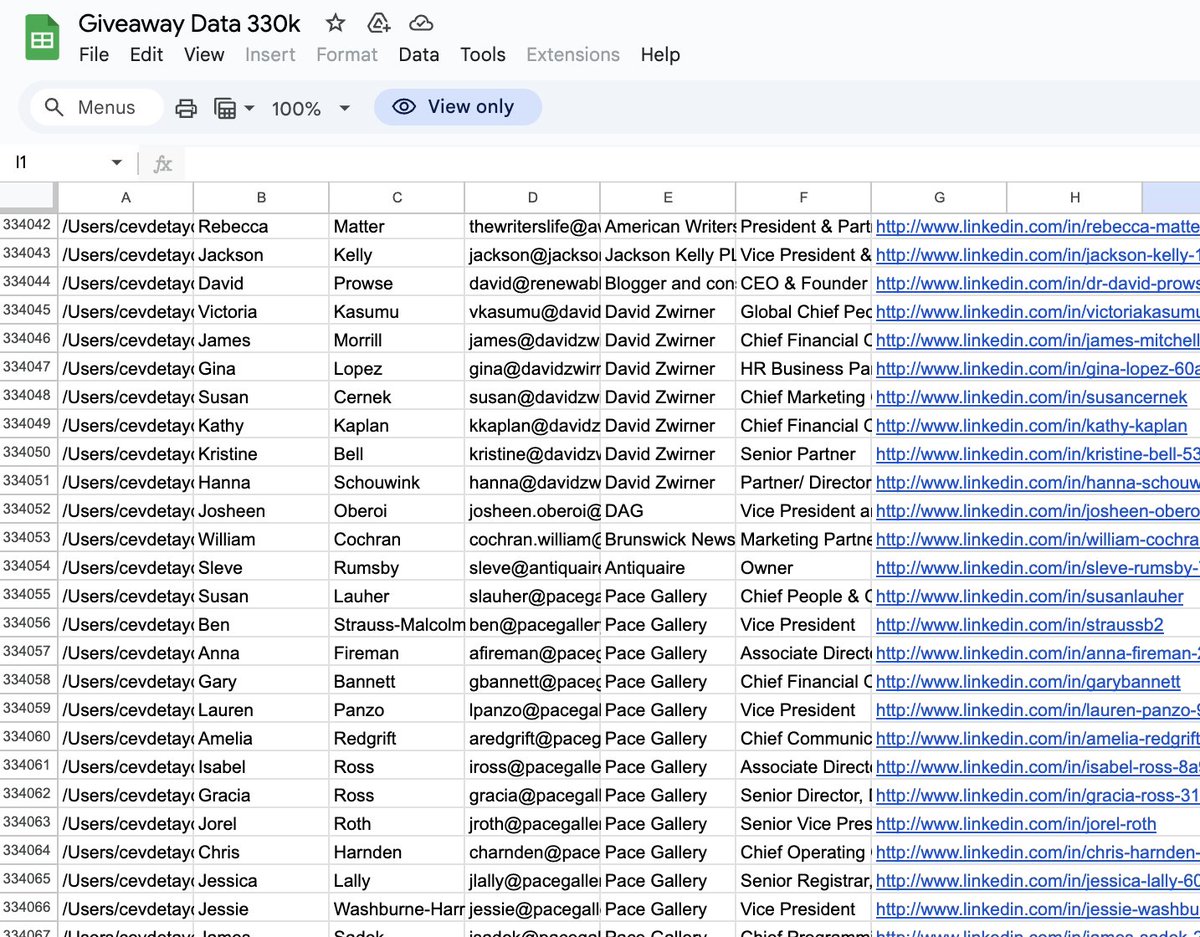Select the cell containing Washburne-Harr

397,908
